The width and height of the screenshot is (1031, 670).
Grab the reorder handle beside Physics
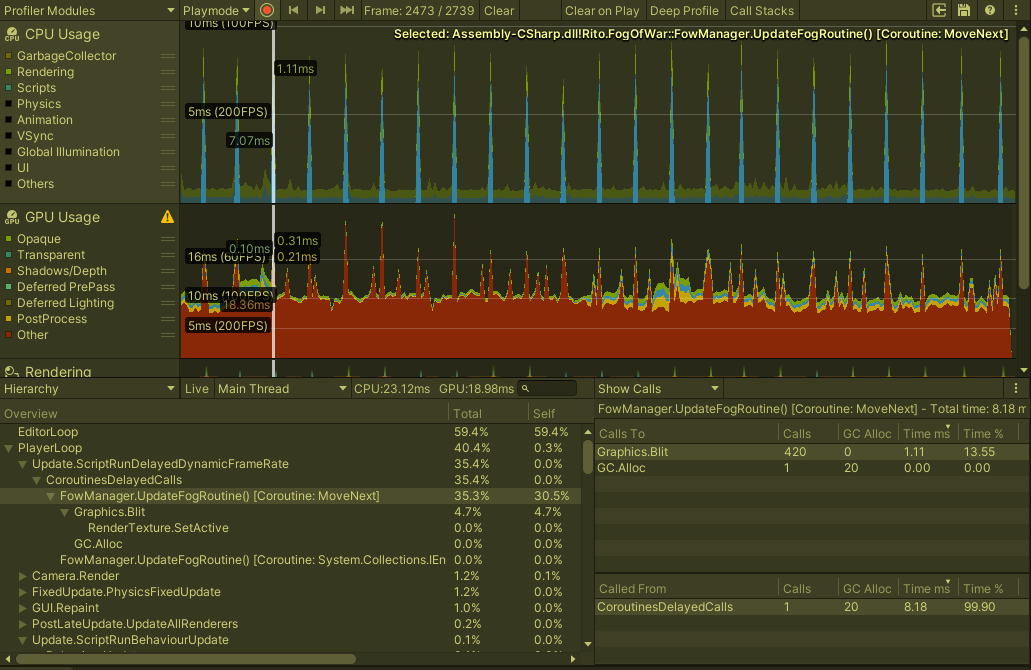click(168, 104)
